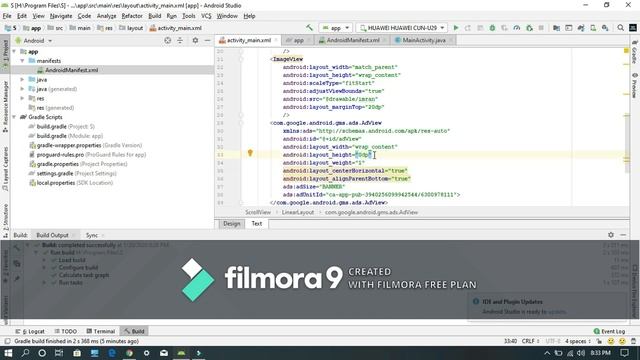Image resolution: width=640 pixels, height=360 pixels.
Task: Expand the res folder node
Action: tap(22, 98)
